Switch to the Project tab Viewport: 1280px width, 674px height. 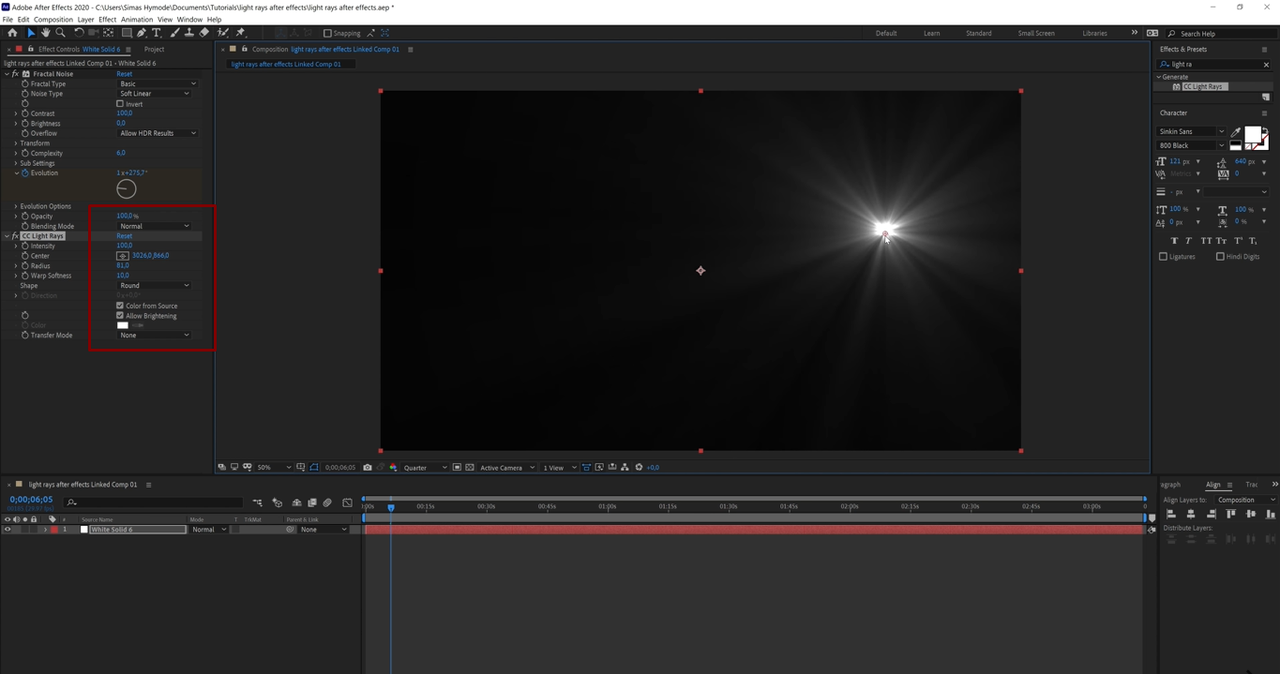tap(154, 49)
